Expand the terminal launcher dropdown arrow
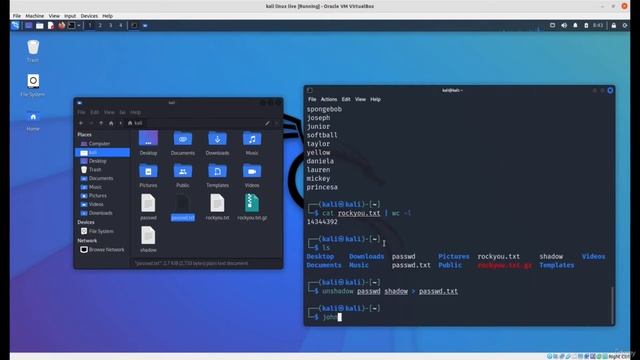This screenshot has width=640, height=360. click(x=79, y=25)
